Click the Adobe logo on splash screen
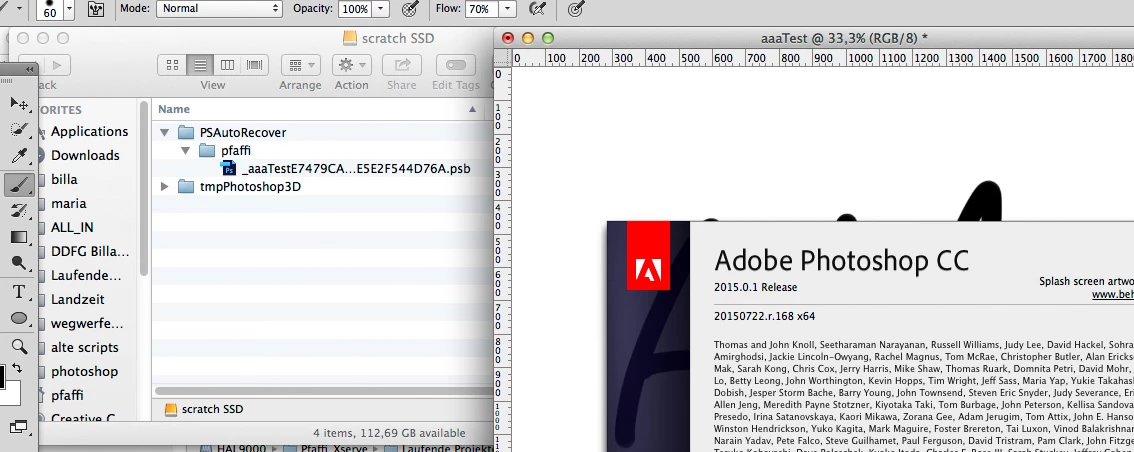The width and height of the screenshot is (1134, 452). (648, 255)
